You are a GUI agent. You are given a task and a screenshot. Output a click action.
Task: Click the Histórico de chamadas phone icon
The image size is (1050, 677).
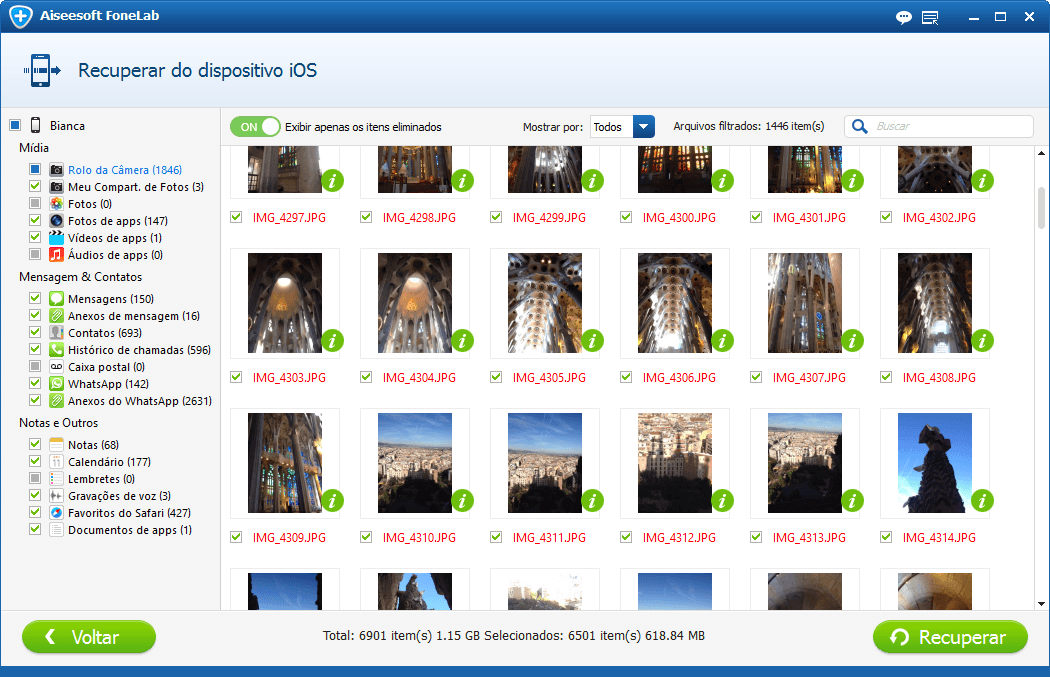[x=57, y=350]
